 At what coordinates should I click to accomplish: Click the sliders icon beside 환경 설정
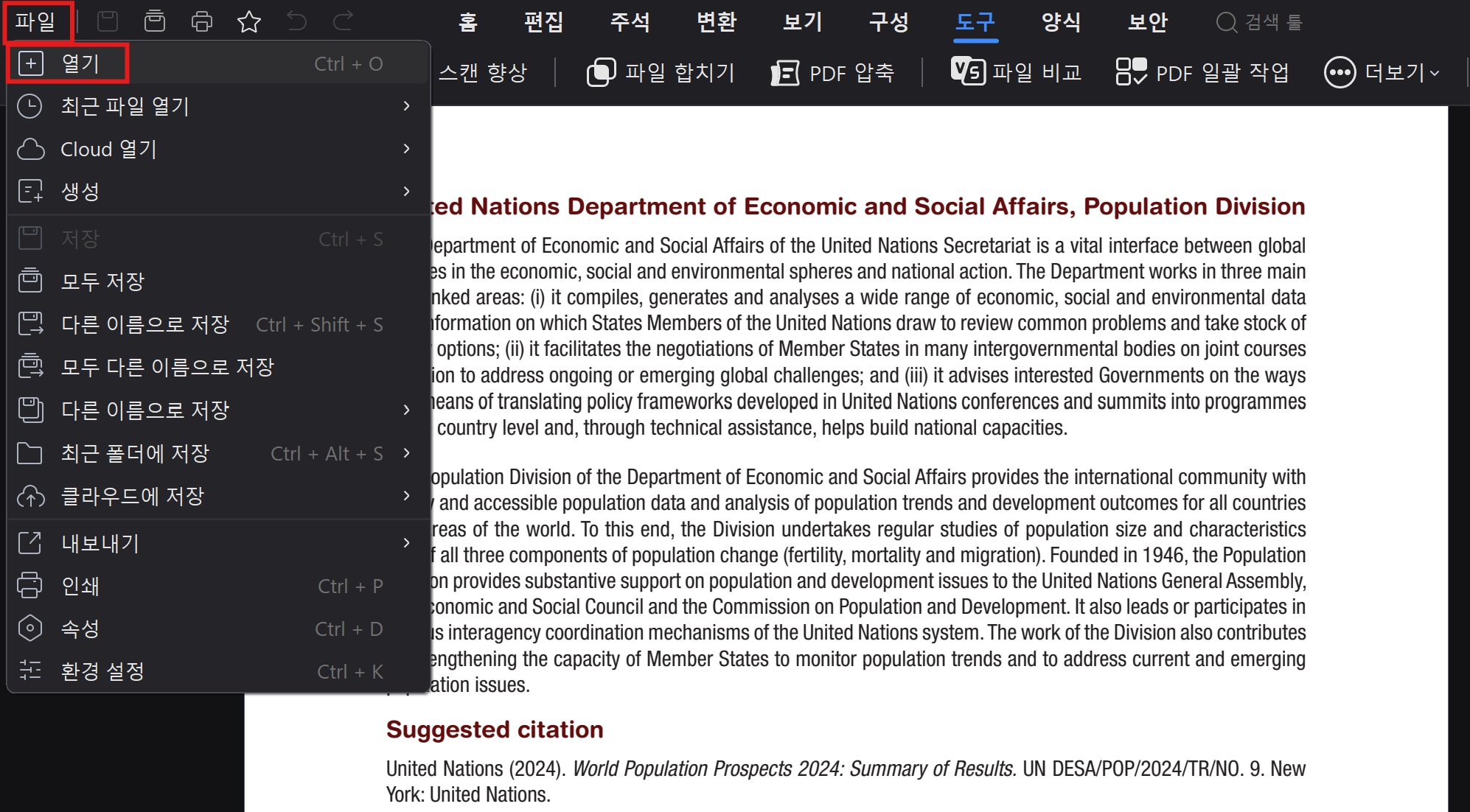click(29, 670)
